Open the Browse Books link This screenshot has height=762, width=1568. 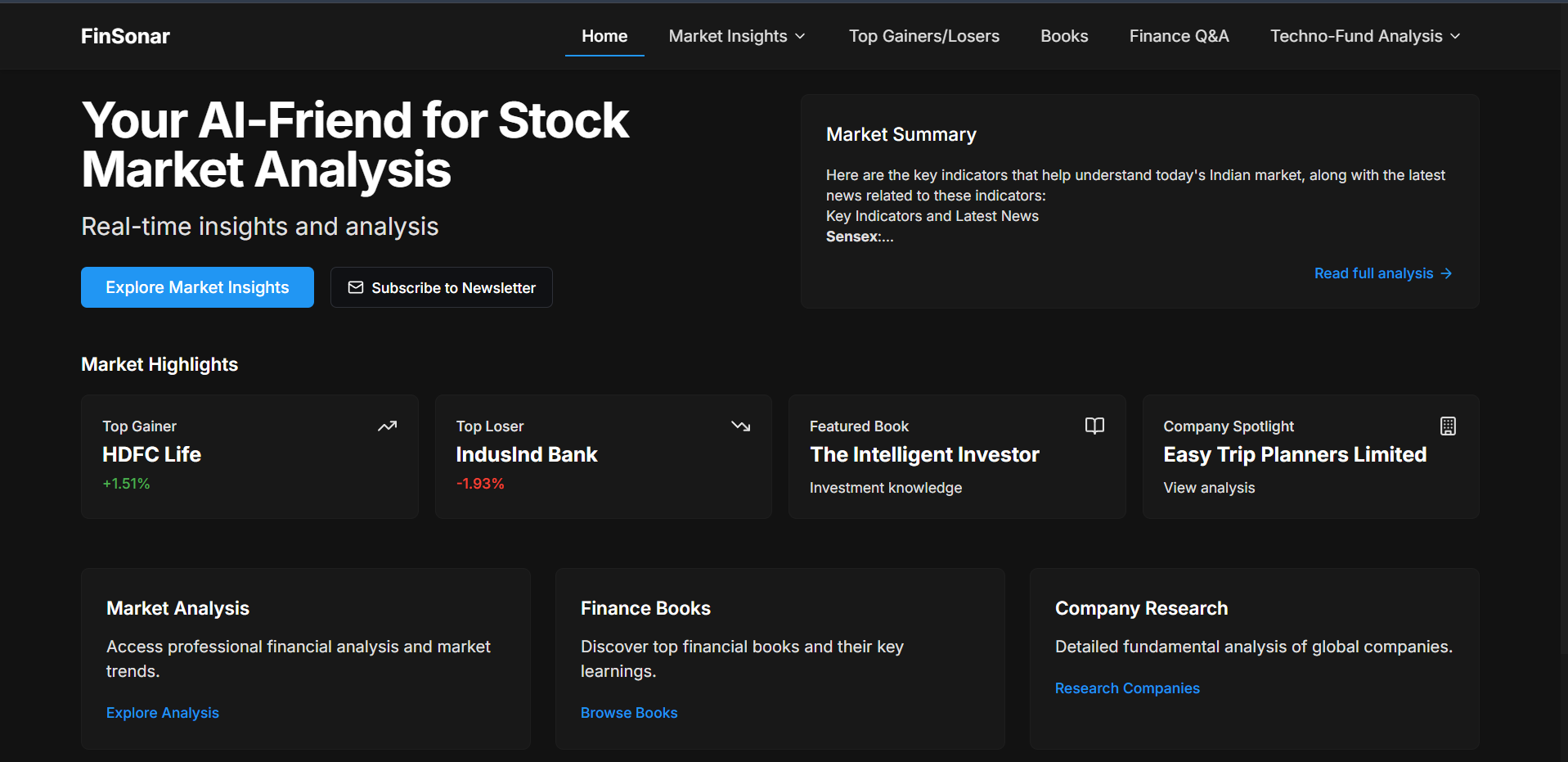(x=629, y=713)
